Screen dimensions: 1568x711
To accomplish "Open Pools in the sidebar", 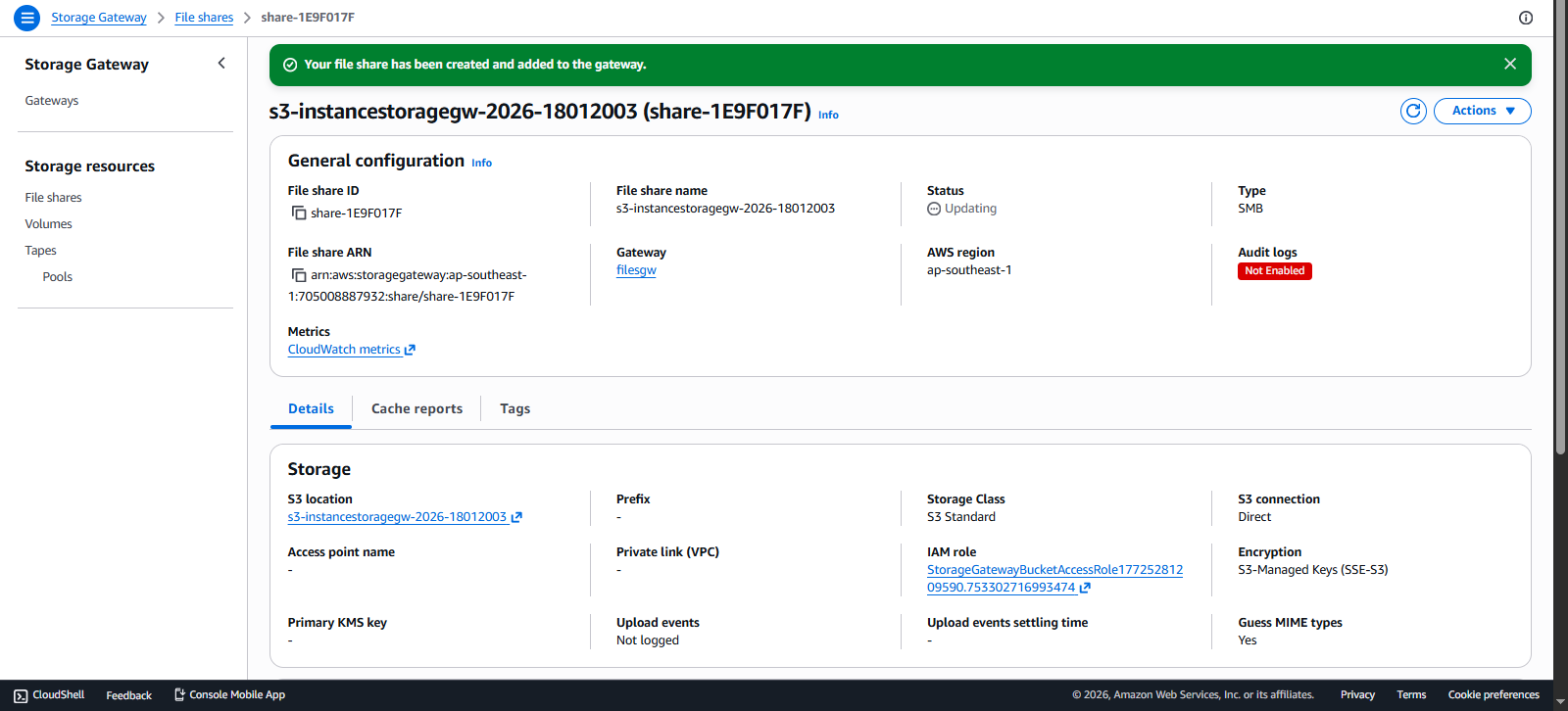I will pos(58,277).
